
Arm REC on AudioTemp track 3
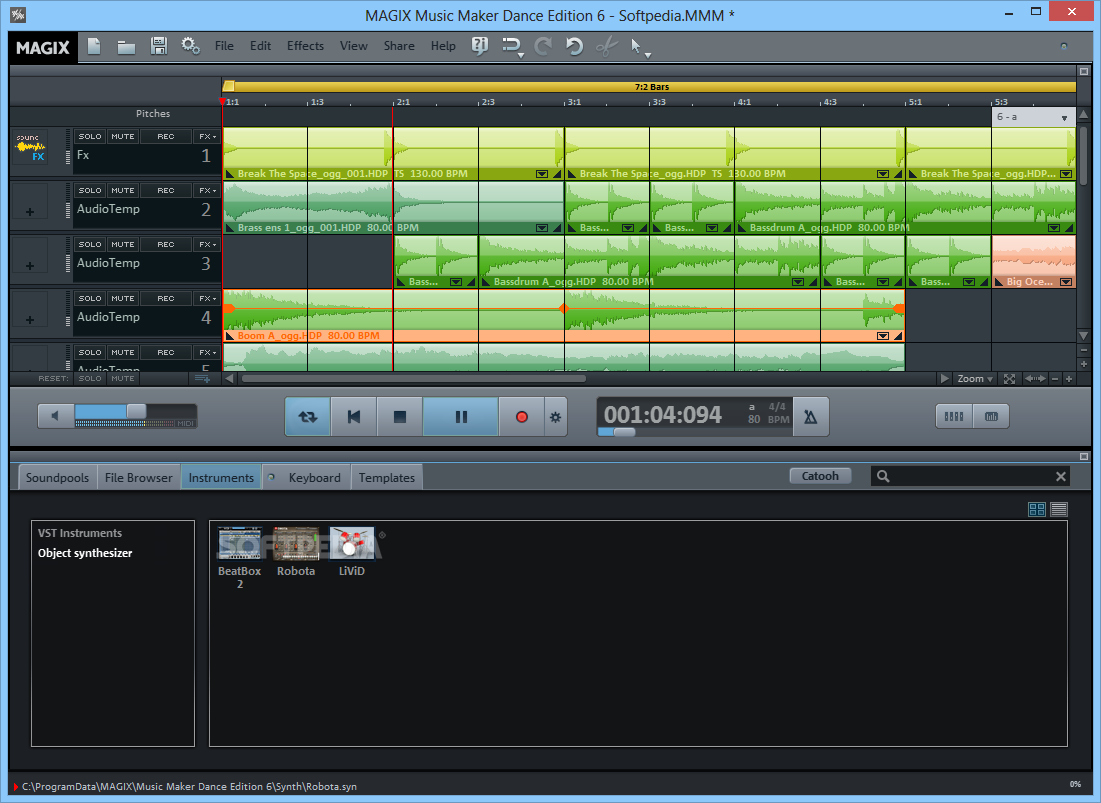(166, 244)
